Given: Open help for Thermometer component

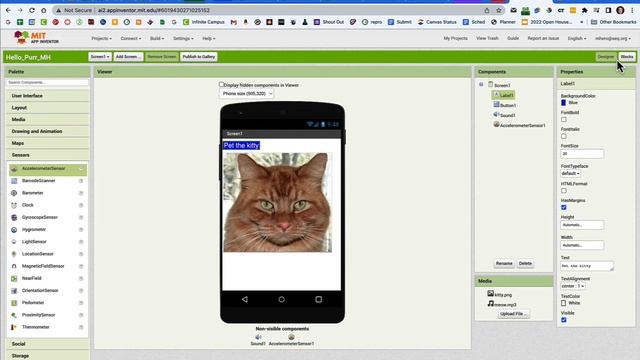Looking at the screenshot, I should click(x=81, y=327).
